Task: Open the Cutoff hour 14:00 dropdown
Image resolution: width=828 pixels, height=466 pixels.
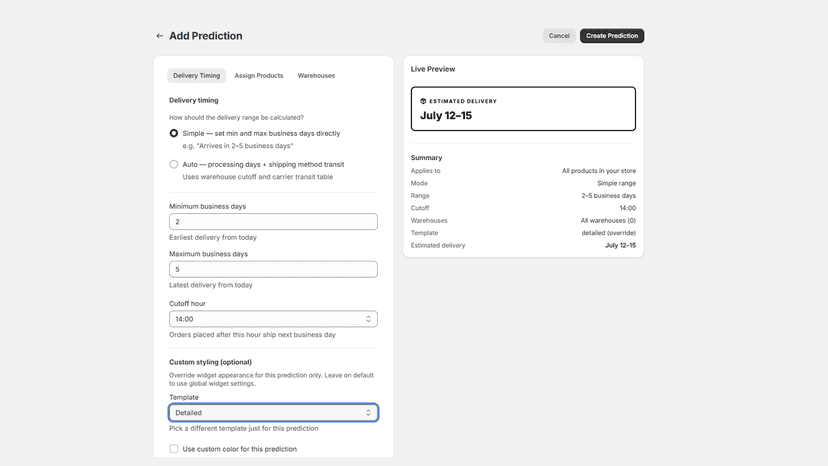Action: coord(273,319)
